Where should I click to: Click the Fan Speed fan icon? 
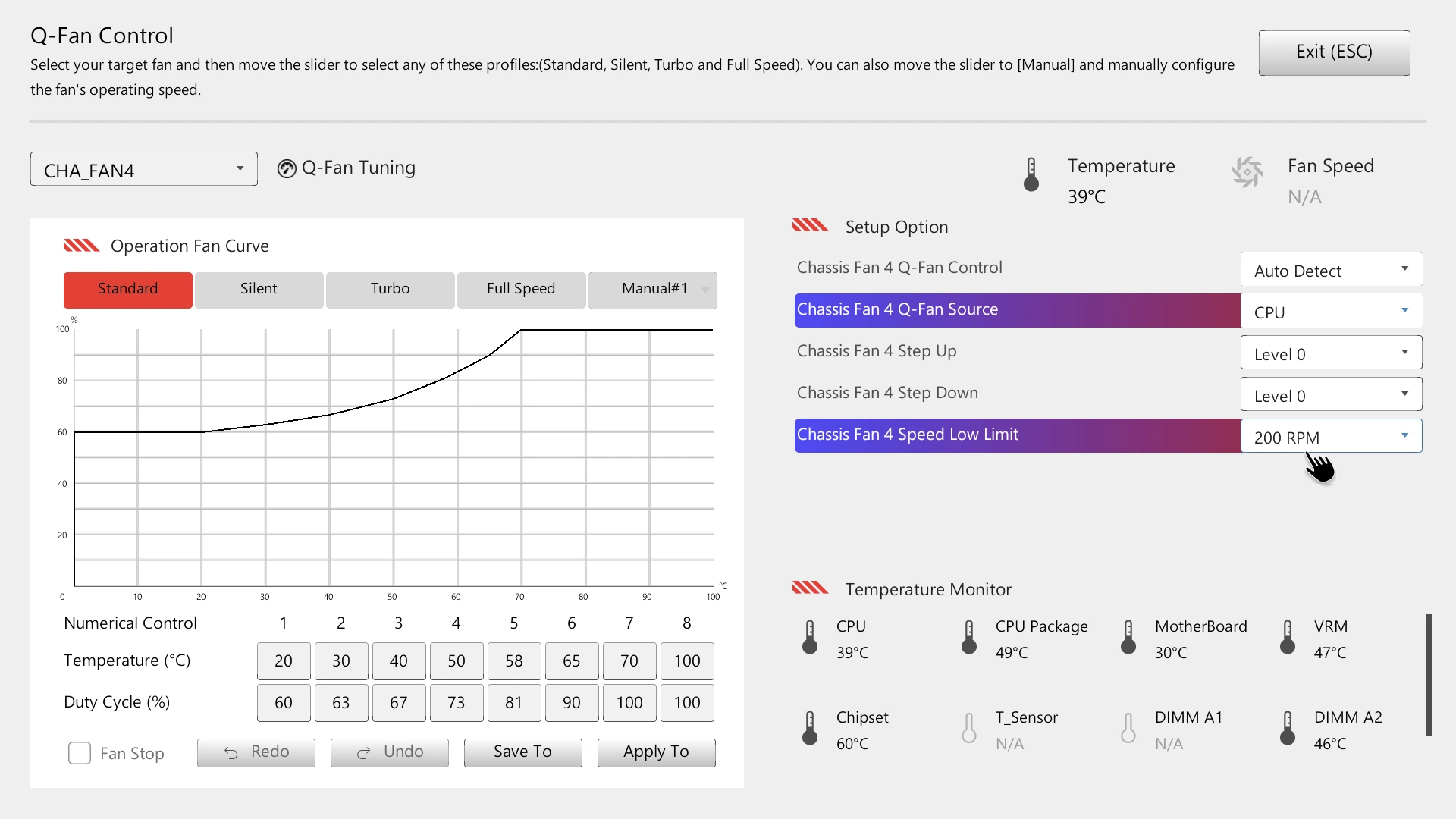click(x=1247, y=172)
